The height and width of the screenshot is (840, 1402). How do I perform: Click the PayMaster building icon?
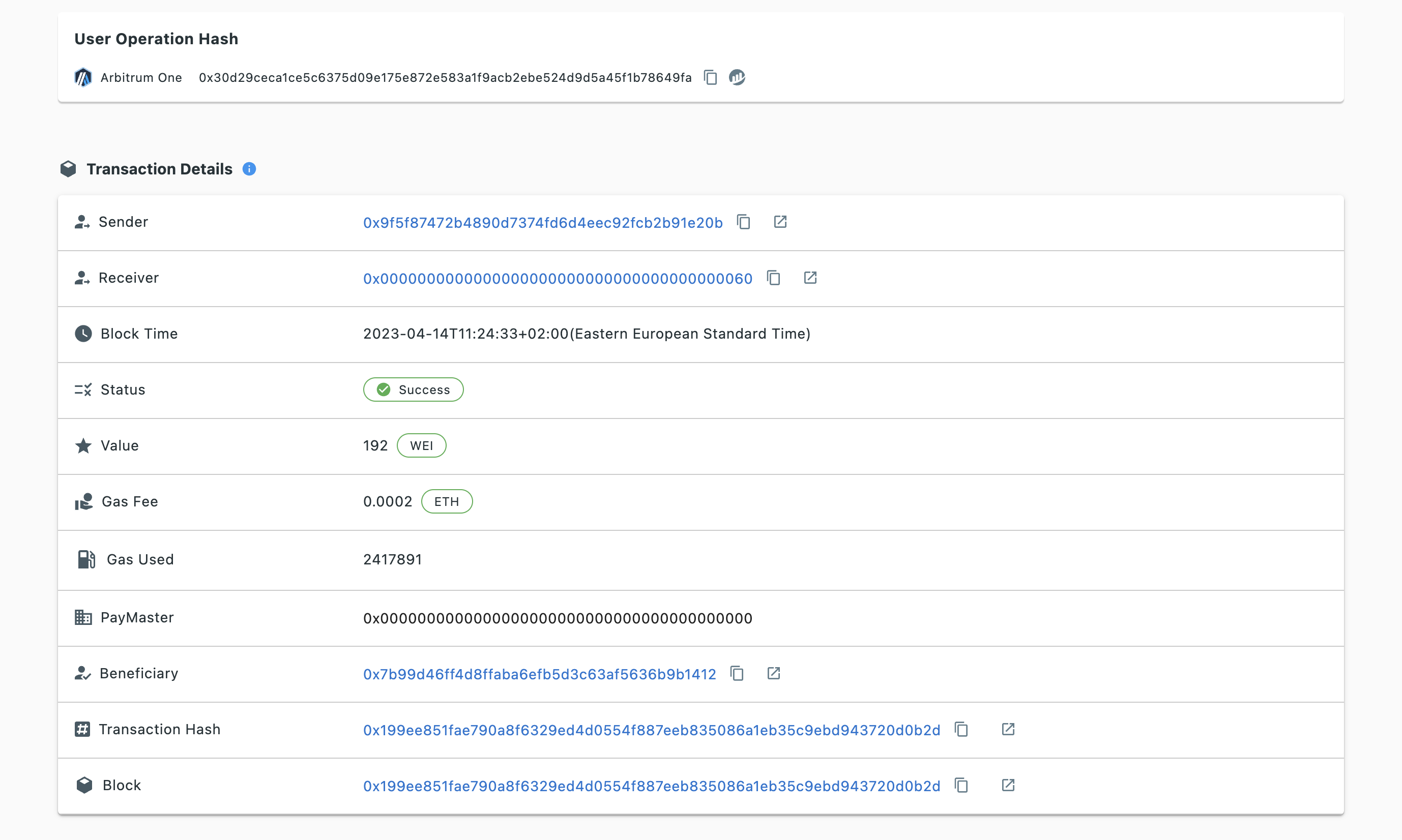coord(83,618)
